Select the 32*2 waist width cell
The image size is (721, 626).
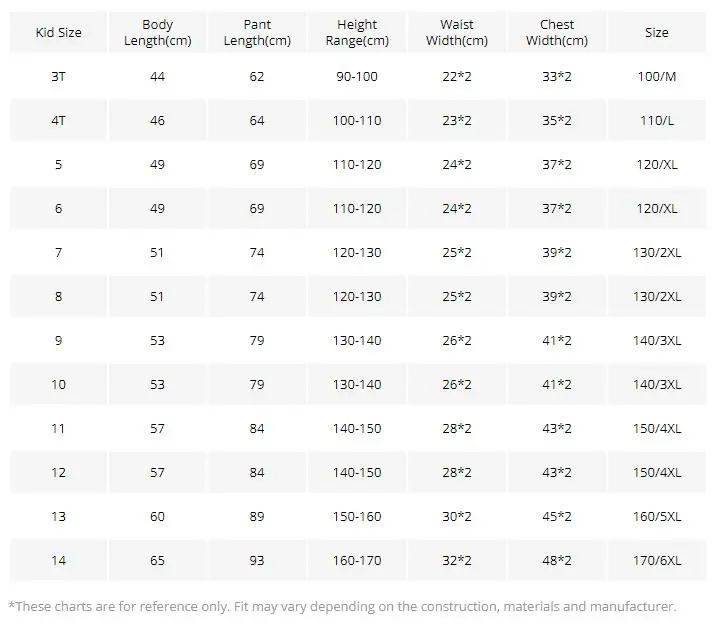[457, 561]
